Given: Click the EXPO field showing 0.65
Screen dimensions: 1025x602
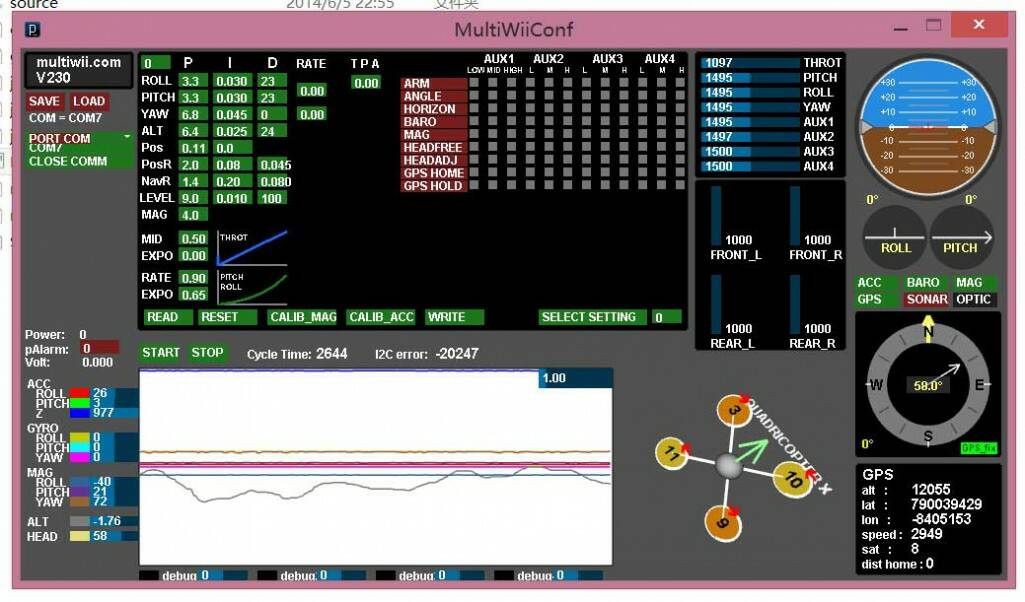Looking at the screenshot, I should [193, 295].
